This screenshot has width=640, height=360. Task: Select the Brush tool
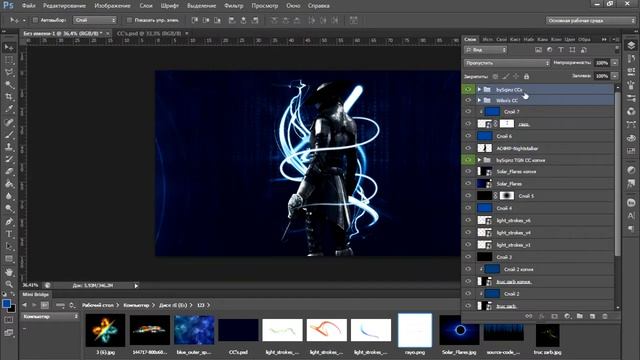click(9, 134)
